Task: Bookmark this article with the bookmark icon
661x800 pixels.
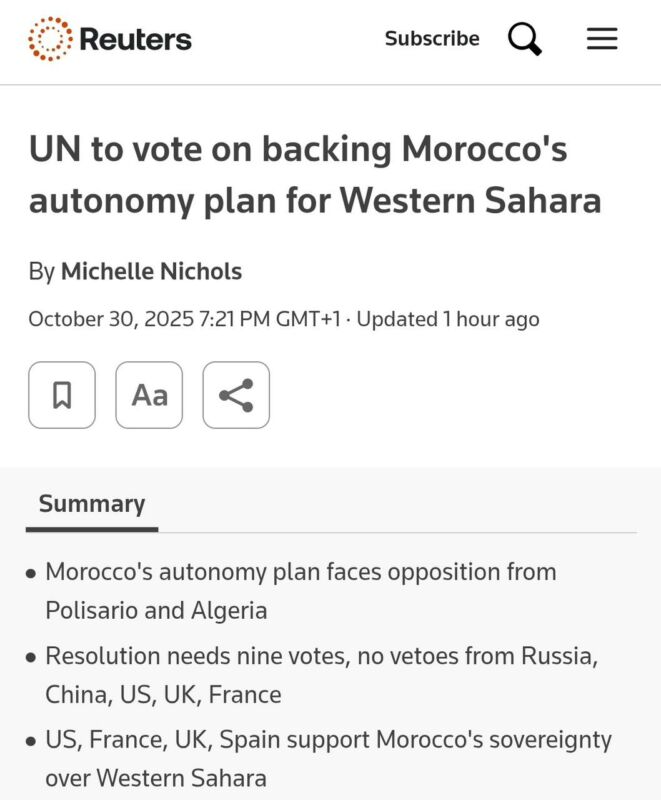Action: click(x=62, y=395)
